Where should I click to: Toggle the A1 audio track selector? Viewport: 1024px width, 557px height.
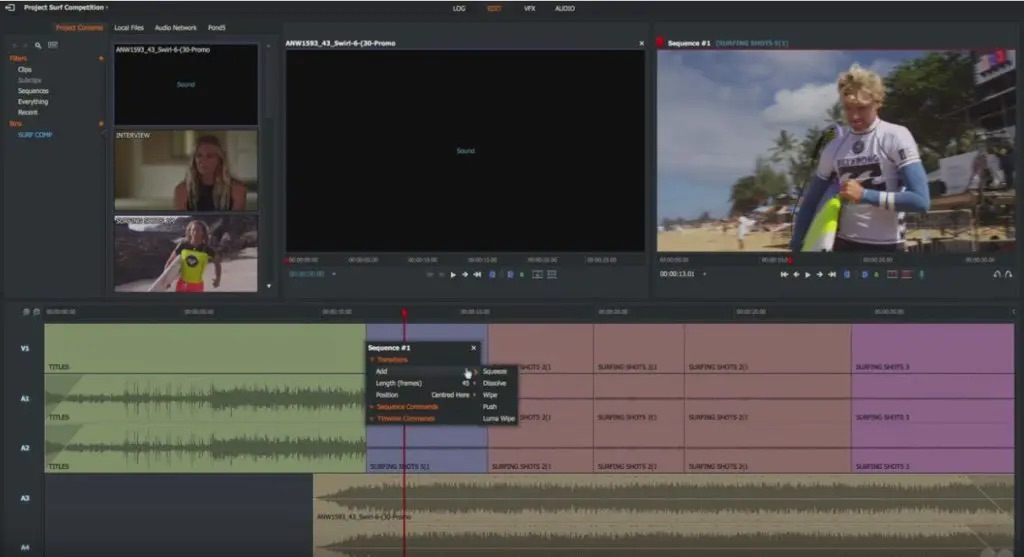point(25,398)
